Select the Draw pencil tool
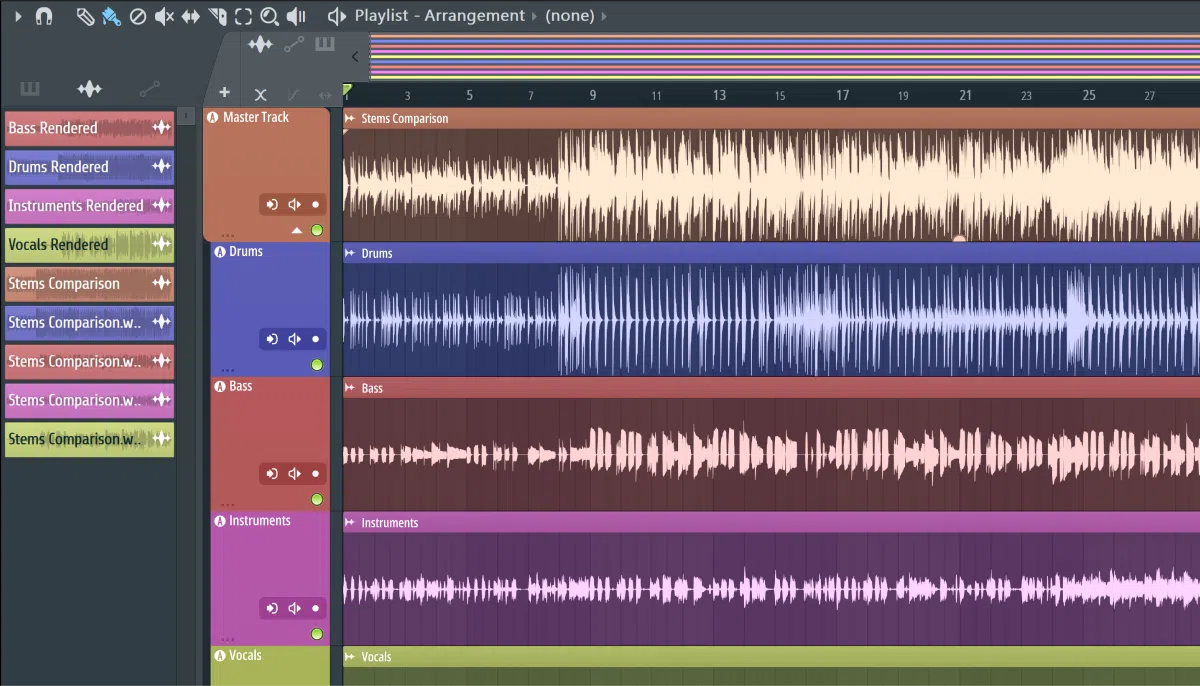 [x=86, y=16]
